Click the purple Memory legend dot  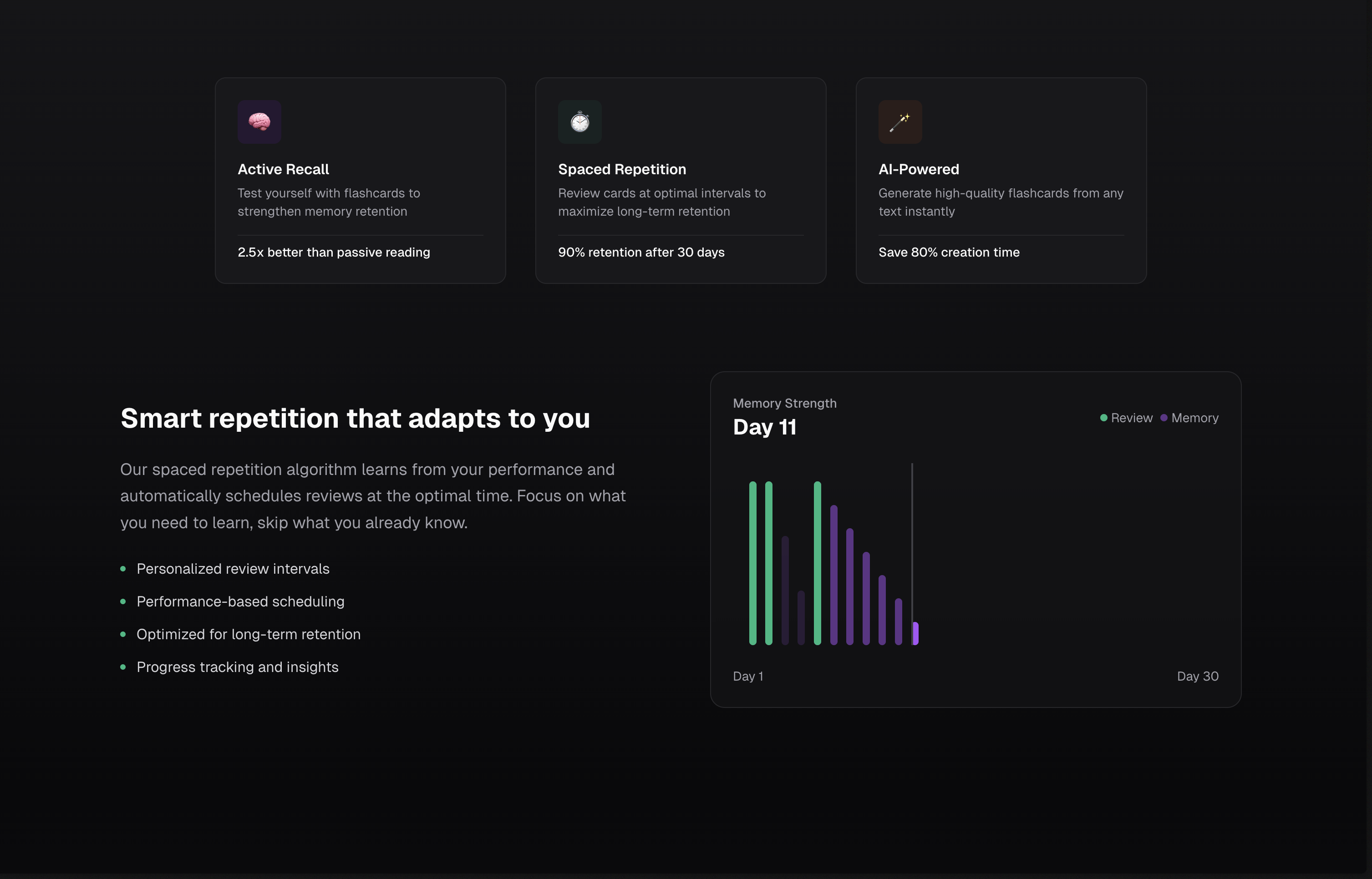pyautogui.click(x=1164, y=418)
